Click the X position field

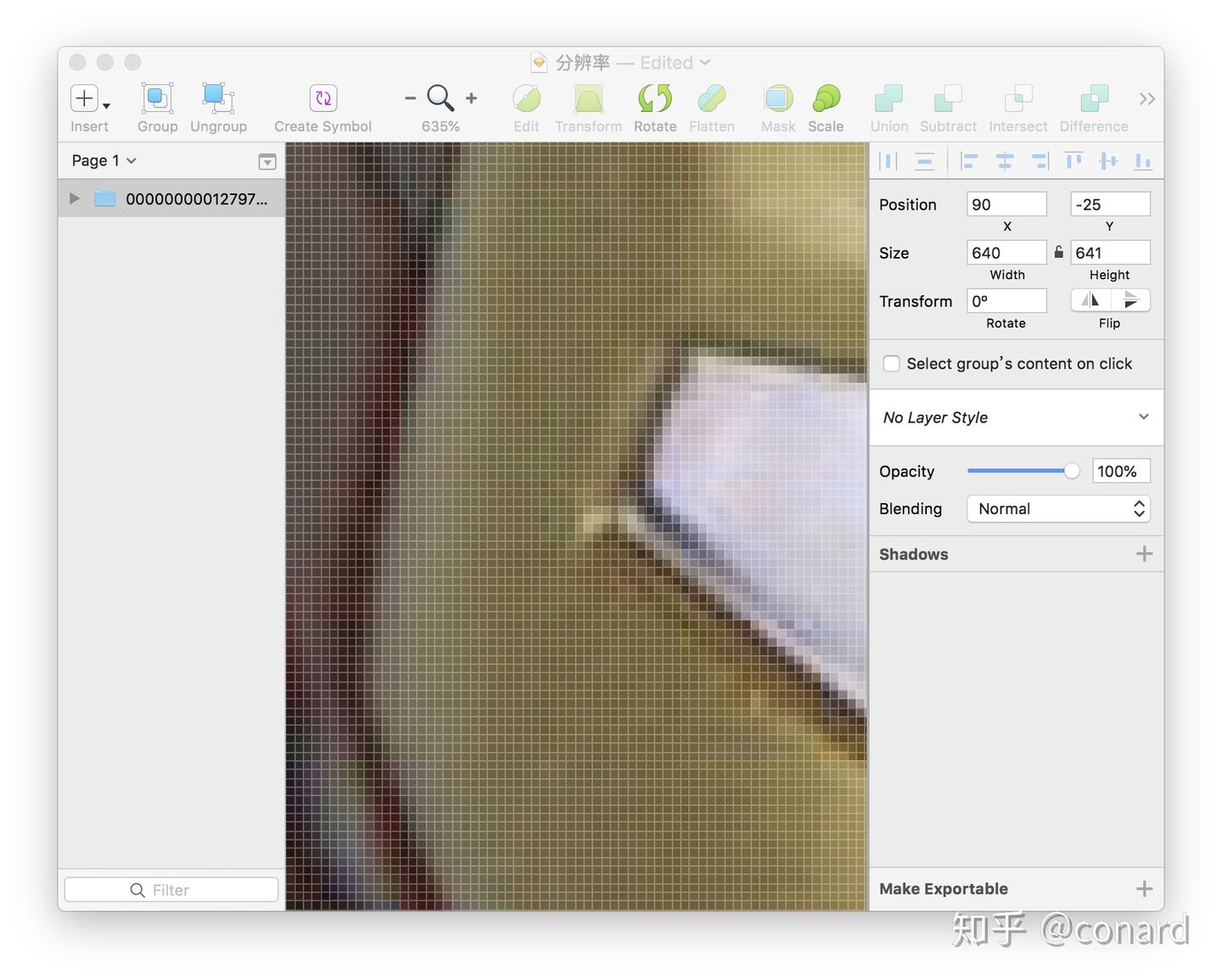point(1006,204)
